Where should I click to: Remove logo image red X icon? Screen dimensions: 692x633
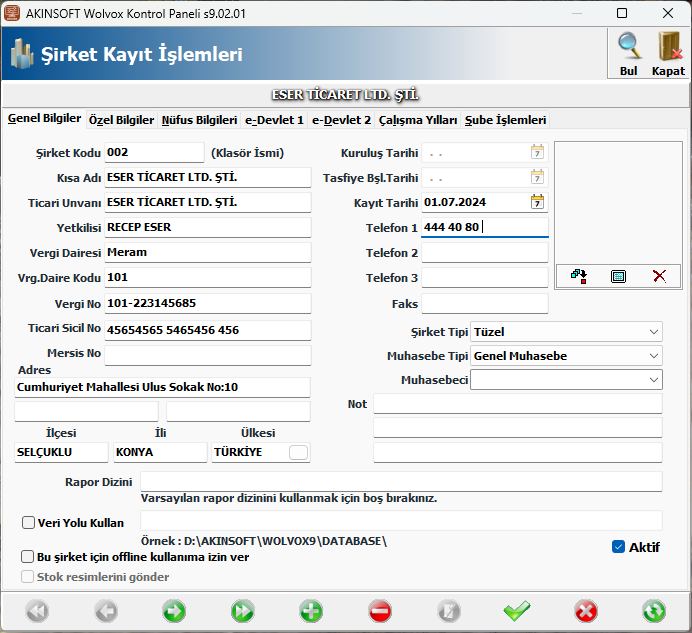(659, 276)
